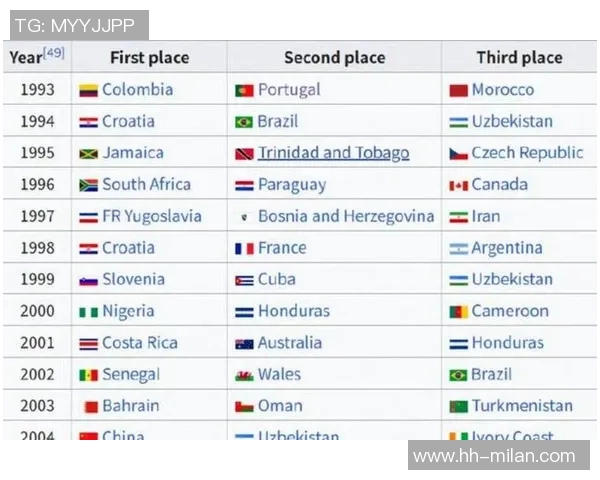Viewport: 600px width, 480px height.
Task: Open the Costa Rica link
Action: (x=140, y=343)
